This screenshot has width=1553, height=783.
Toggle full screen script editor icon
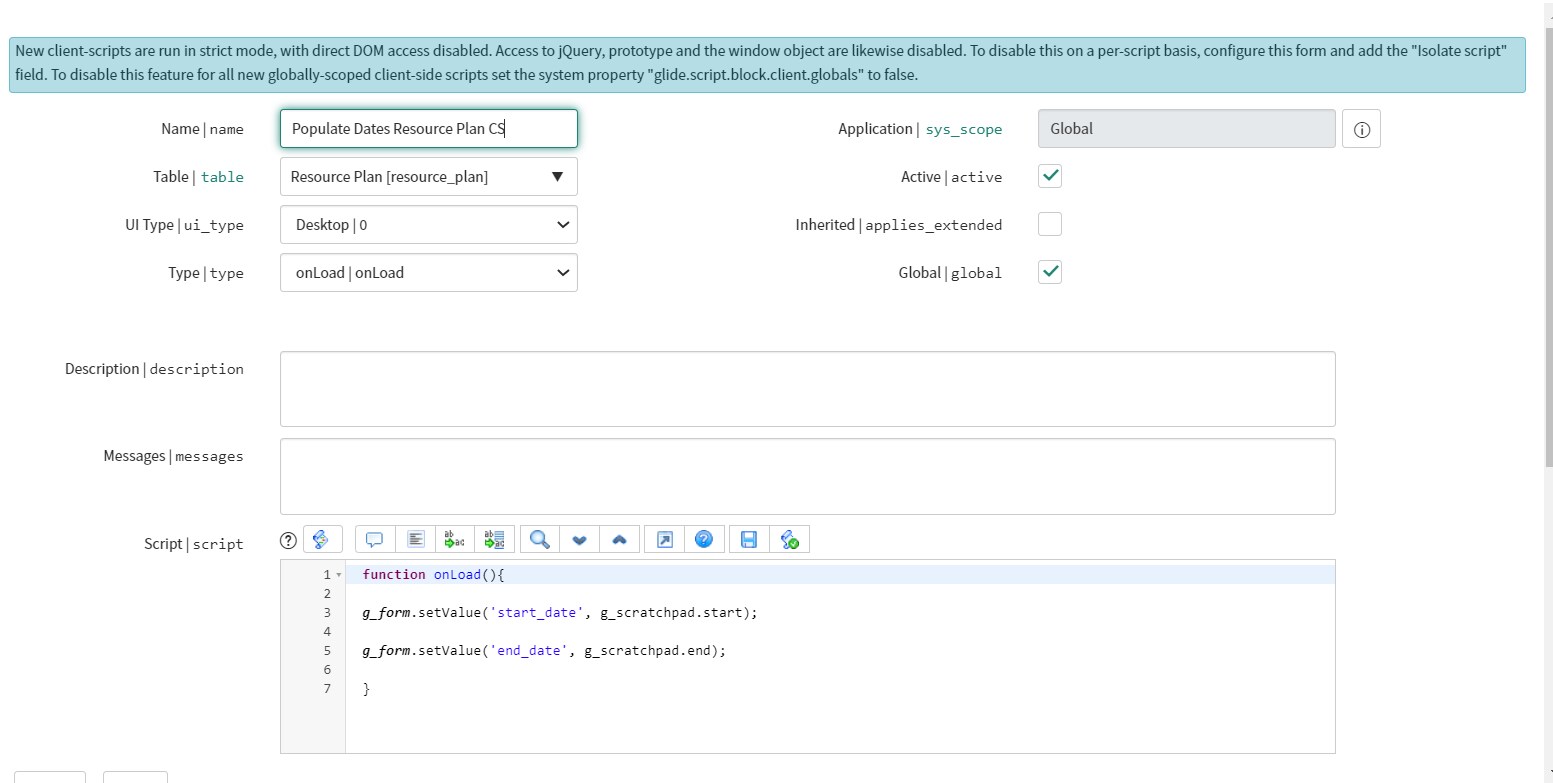[664, 540]
